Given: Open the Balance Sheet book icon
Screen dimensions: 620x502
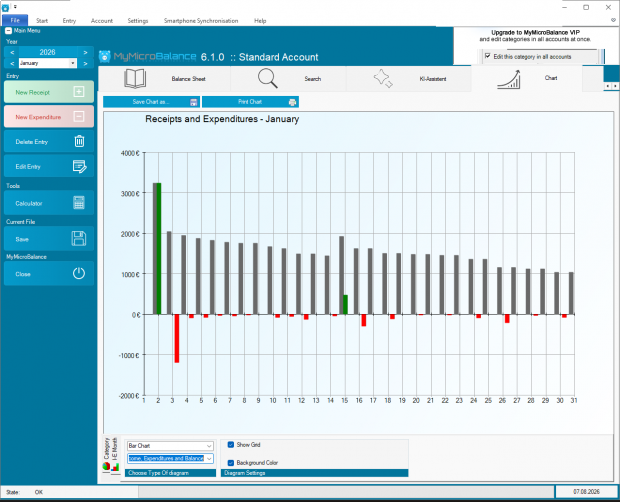Looking at the screenshot, I should click(135, 78).
